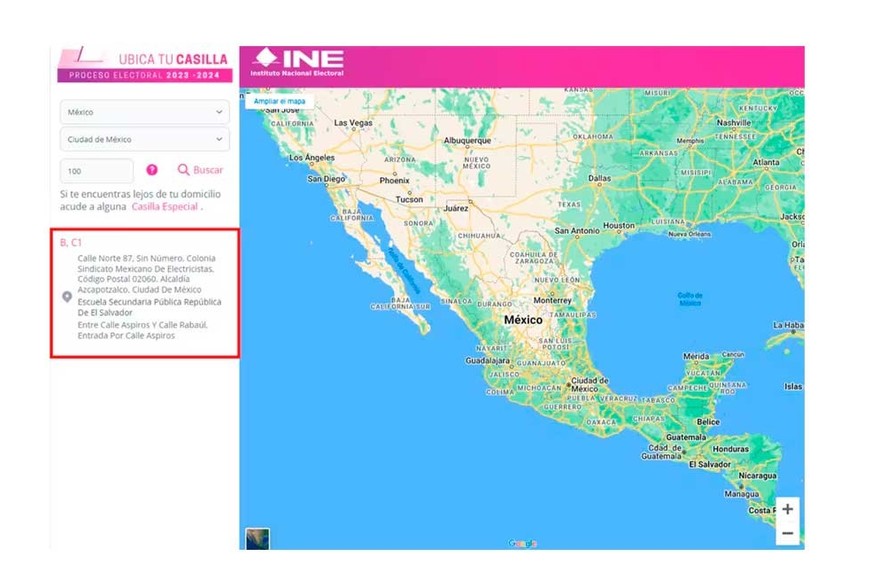Expand the Ciudad de México state dropdown
The image size is (870, 580).
coord(145,139)
